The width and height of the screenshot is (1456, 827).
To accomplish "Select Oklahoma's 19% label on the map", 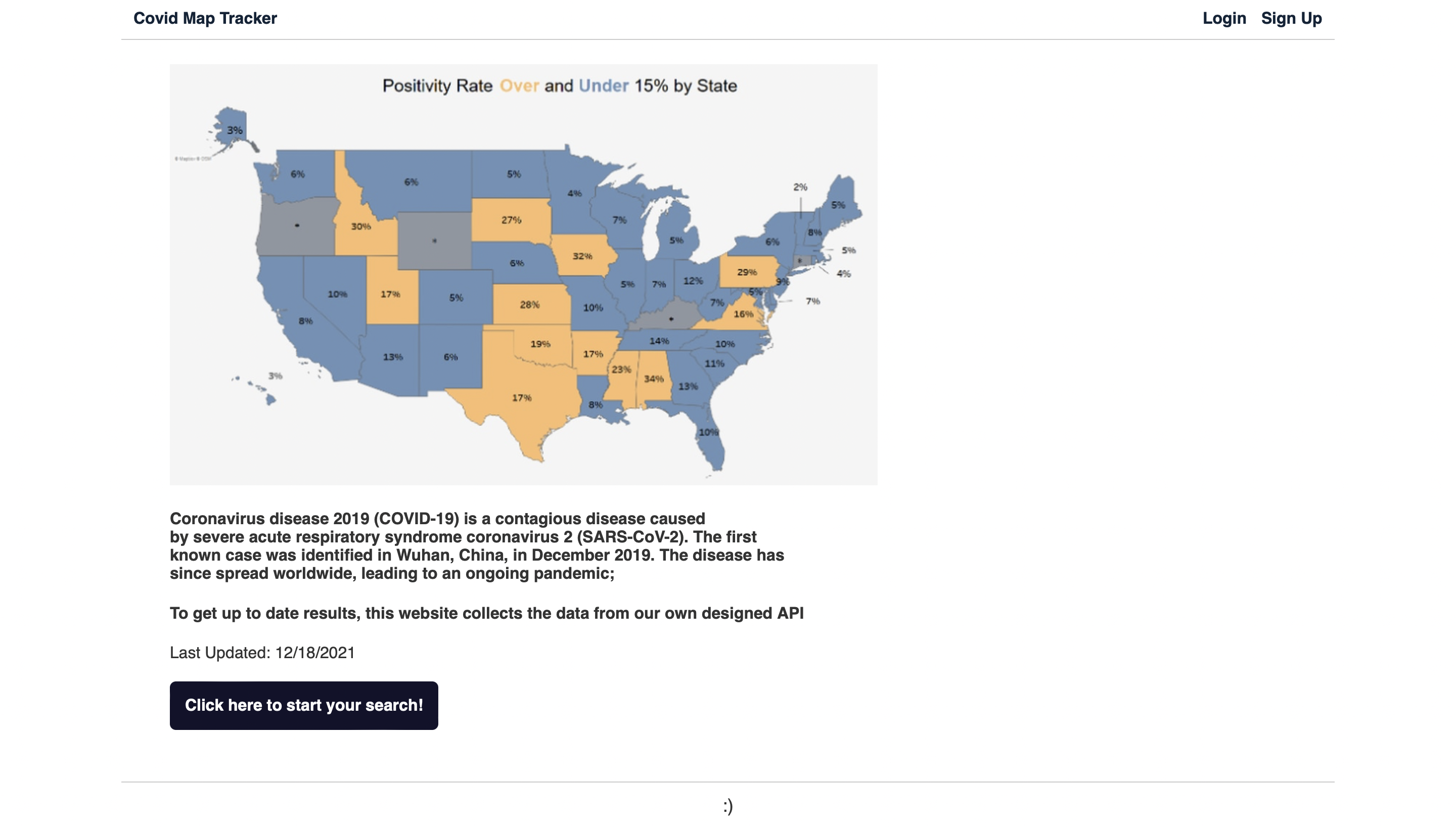I will coord(540,344).
